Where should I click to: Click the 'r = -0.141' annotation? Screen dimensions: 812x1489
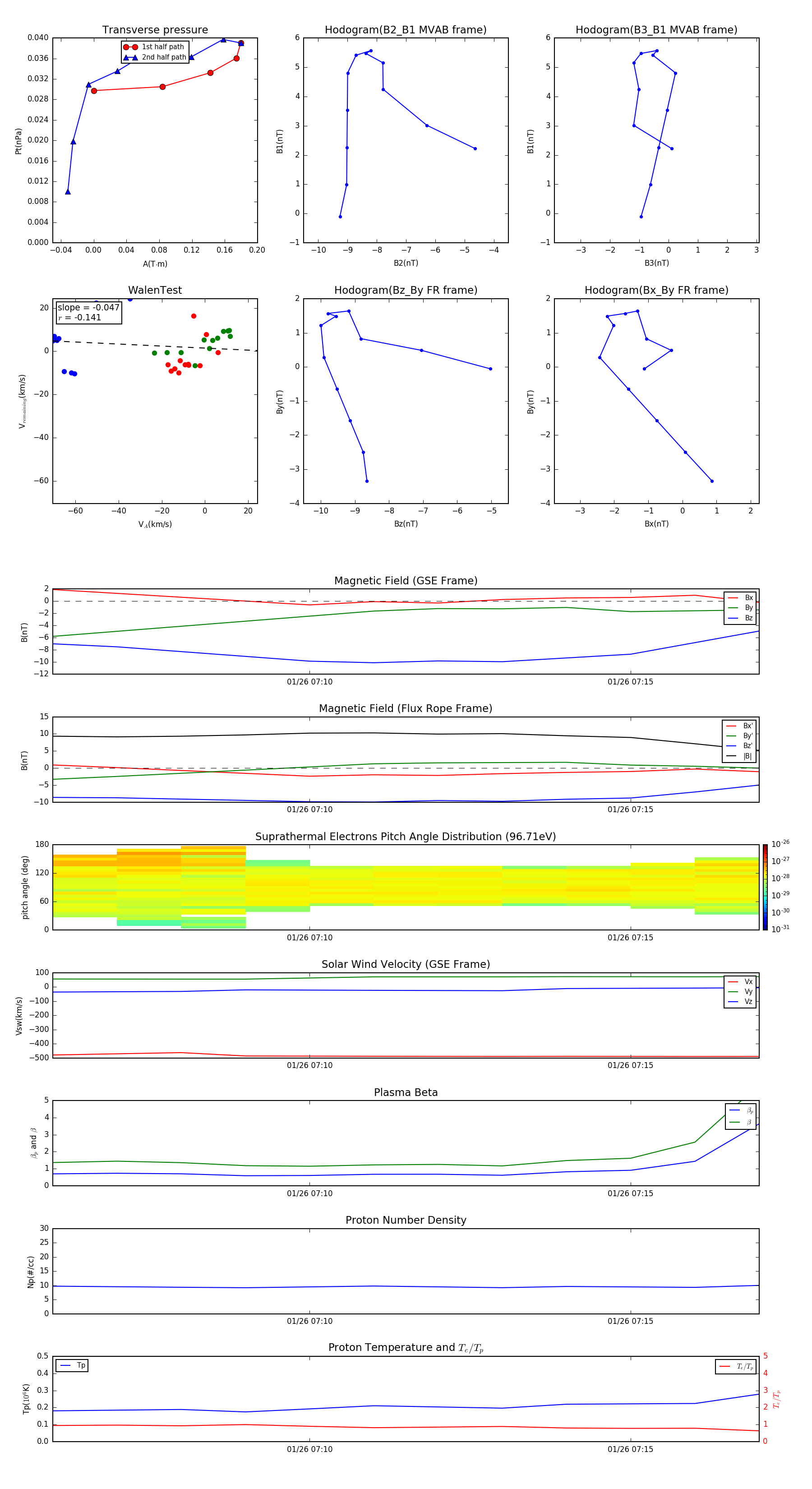[80, 317]
